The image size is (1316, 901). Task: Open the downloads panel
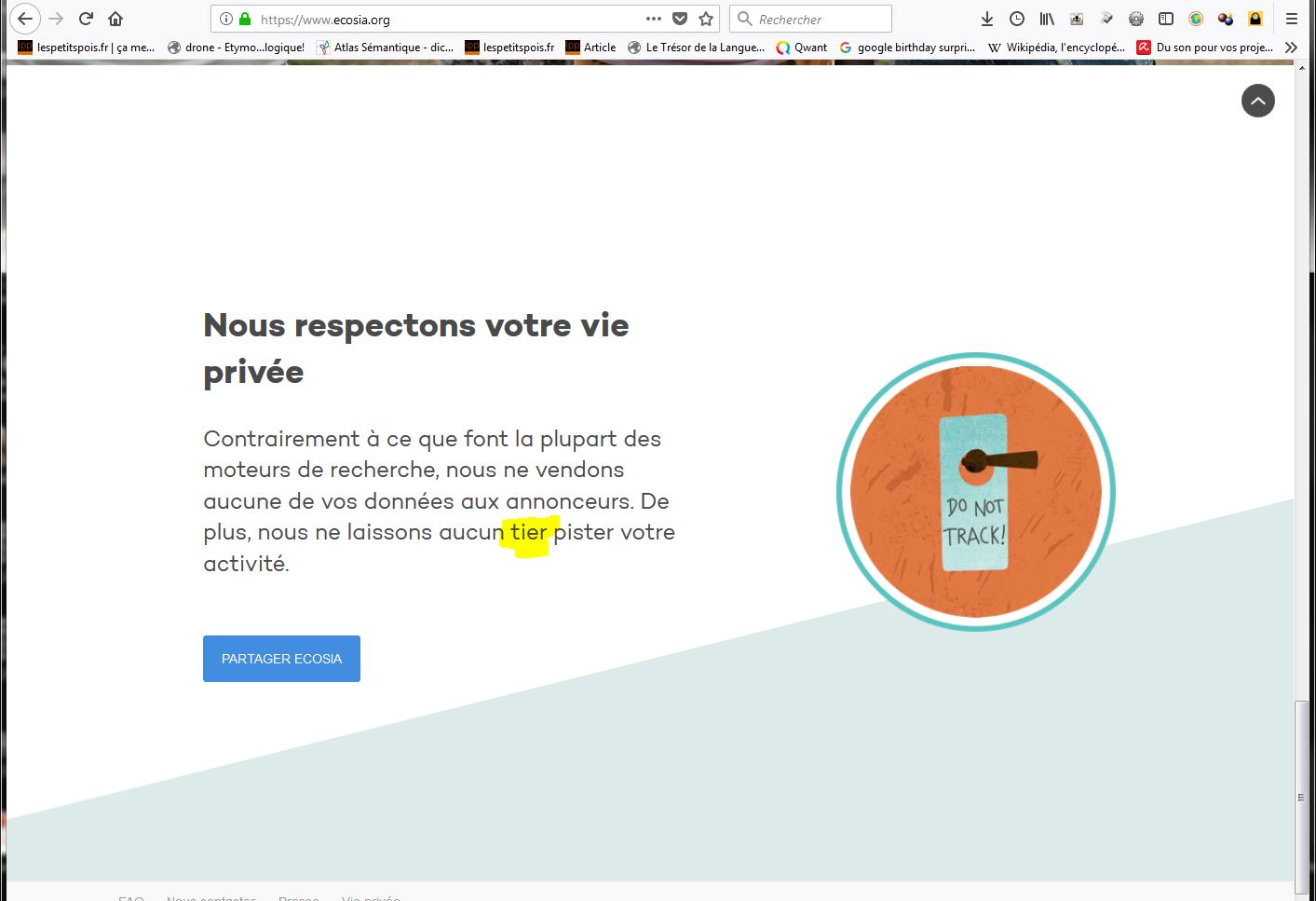coord(987,19)
